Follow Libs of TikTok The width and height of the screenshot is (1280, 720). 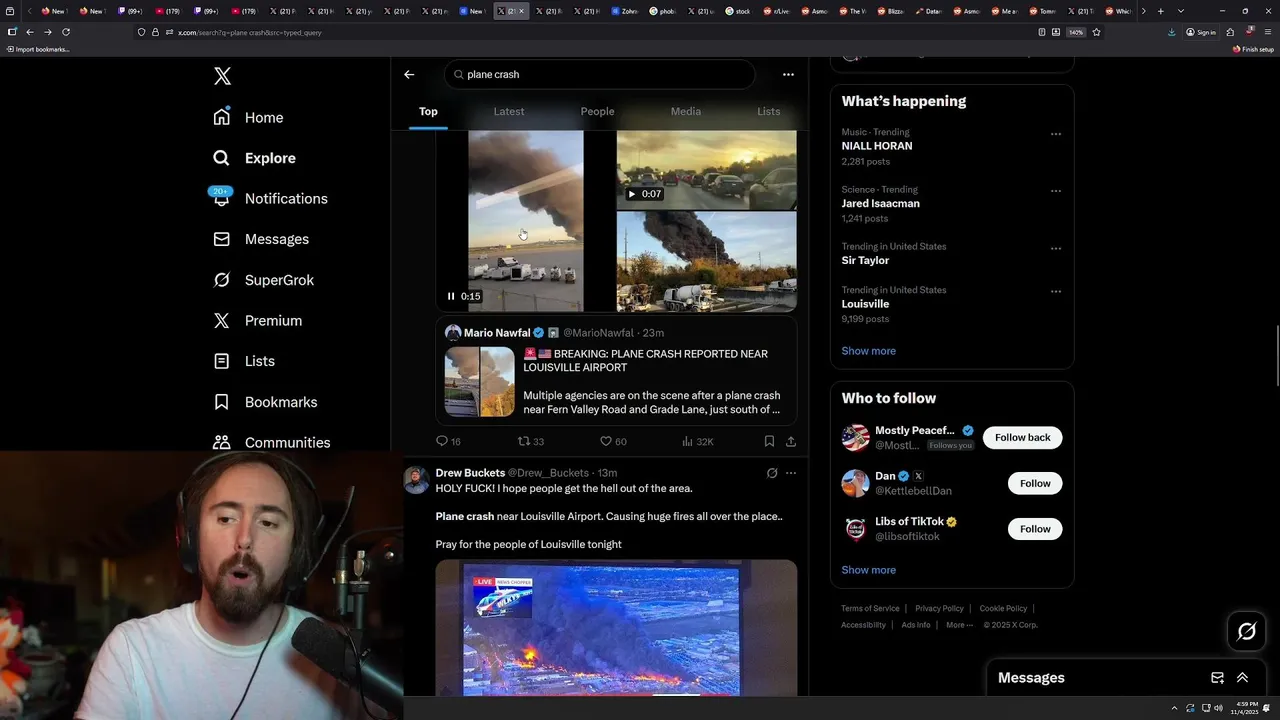pos(1035,529)
